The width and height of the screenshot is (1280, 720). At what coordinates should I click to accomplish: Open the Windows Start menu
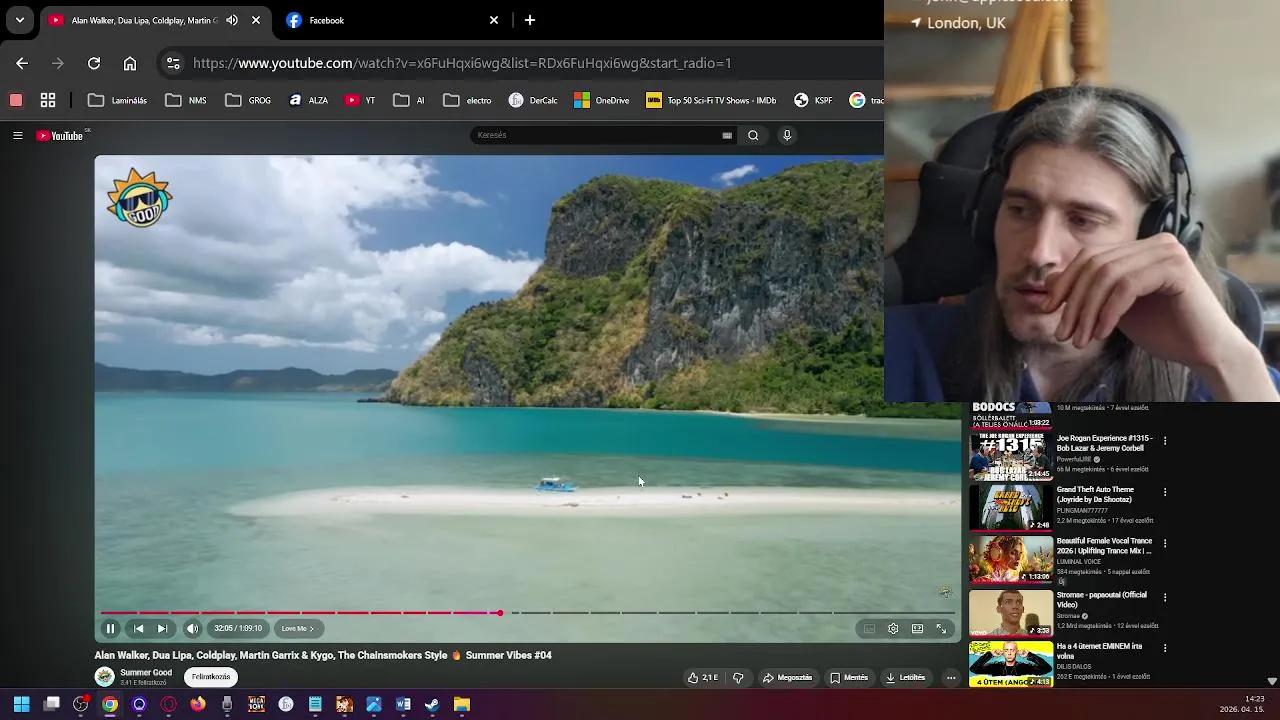click(21, 705)
